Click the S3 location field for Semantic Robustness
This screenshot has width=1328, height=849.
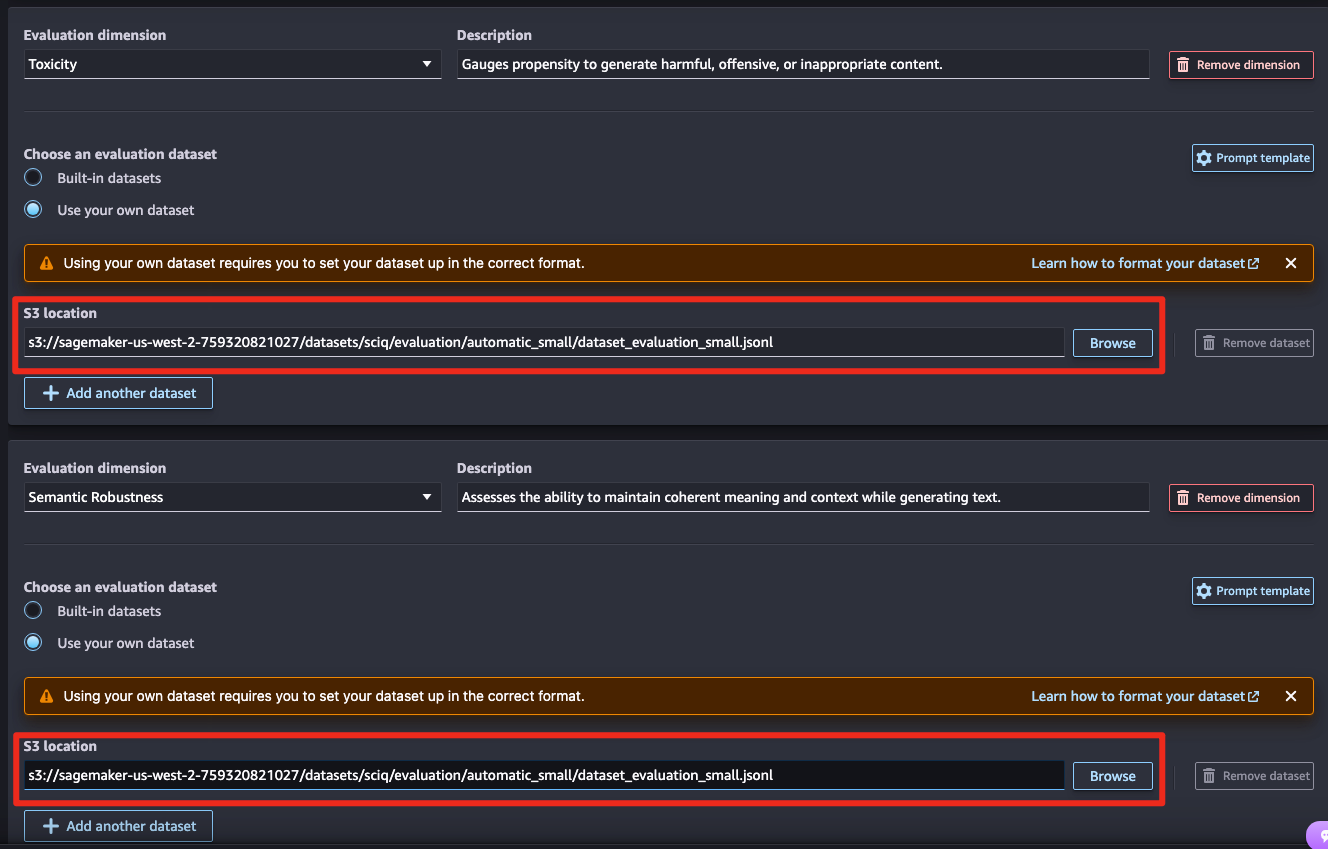tap(544, 775)
